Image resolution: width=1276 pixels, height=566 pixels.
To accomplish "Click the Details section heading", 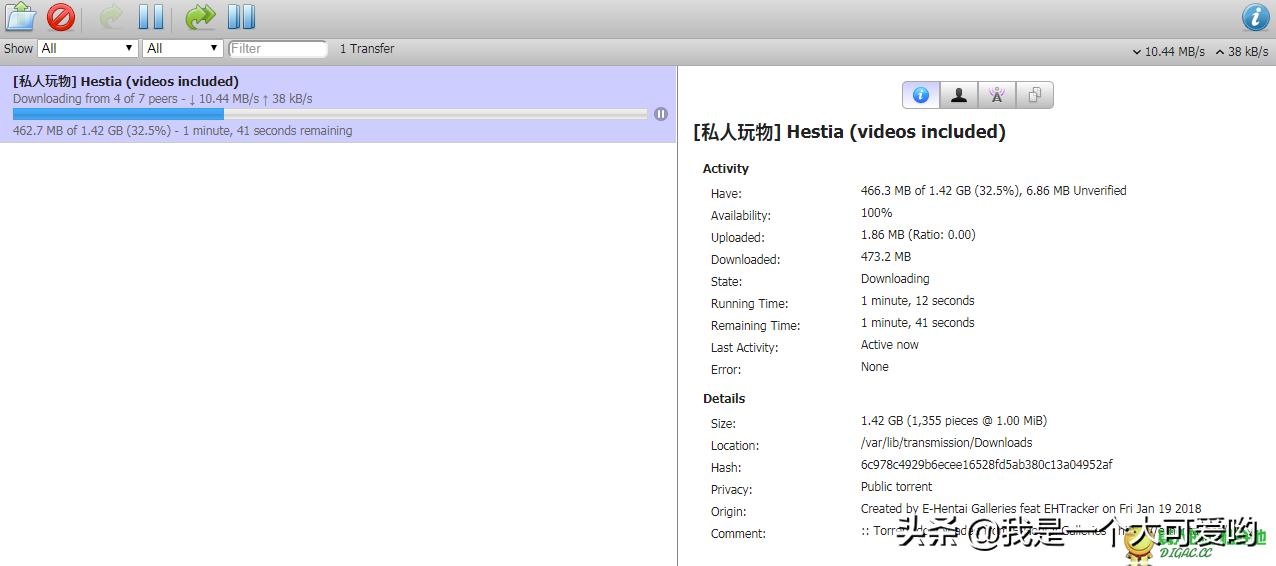I will tap(724, 399).
